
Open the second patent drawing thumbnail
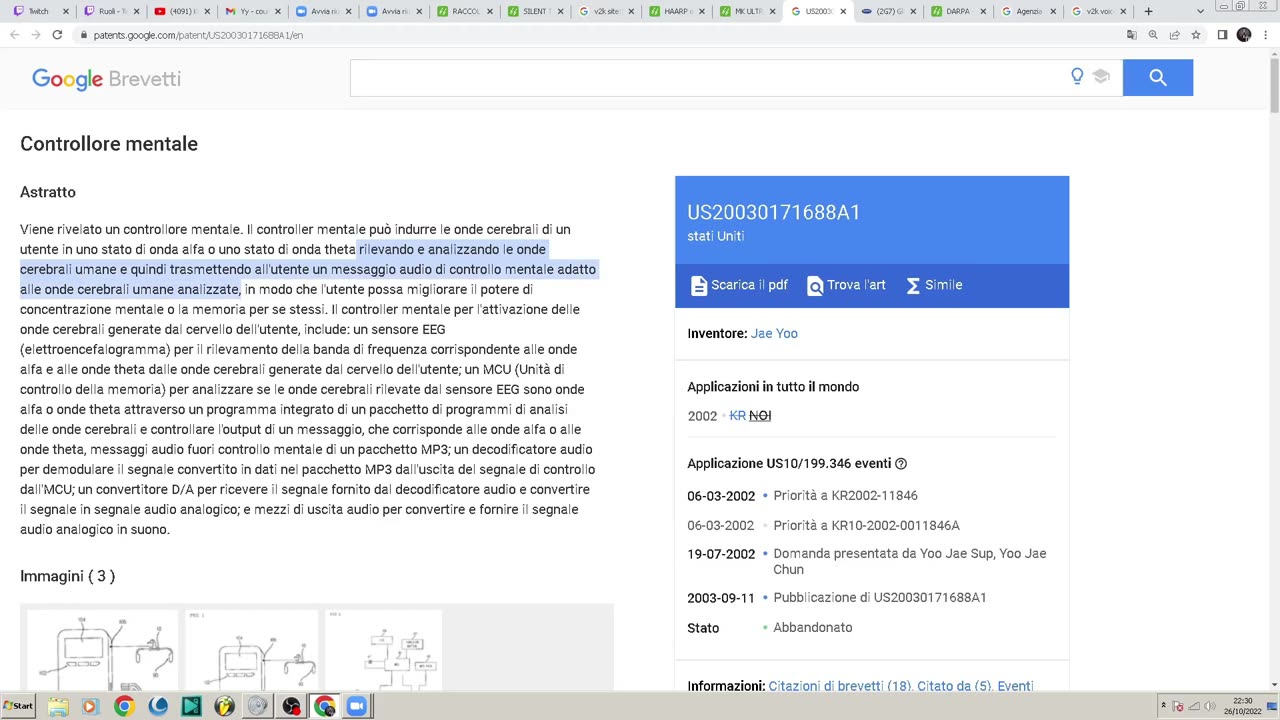[x=252, y=650]
